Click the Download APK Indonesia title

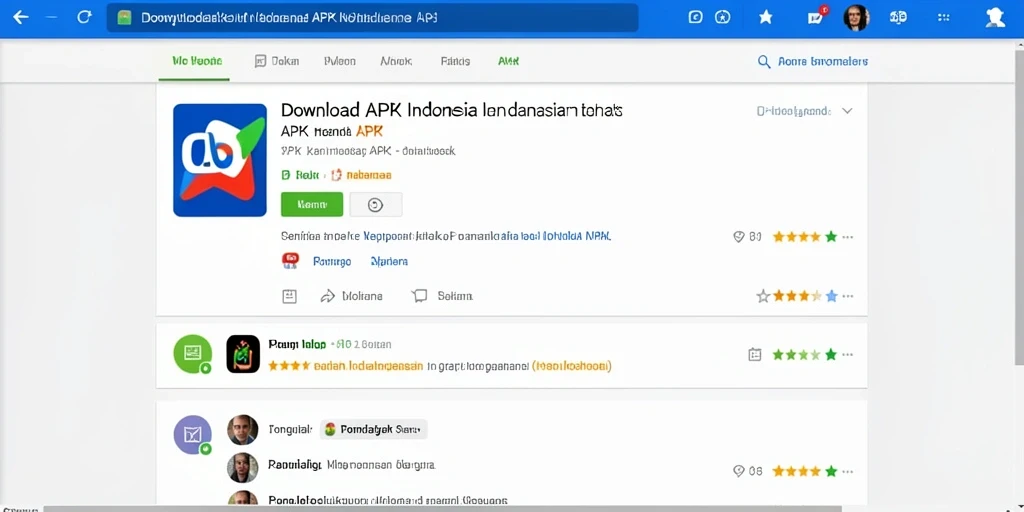click(451, 110)
